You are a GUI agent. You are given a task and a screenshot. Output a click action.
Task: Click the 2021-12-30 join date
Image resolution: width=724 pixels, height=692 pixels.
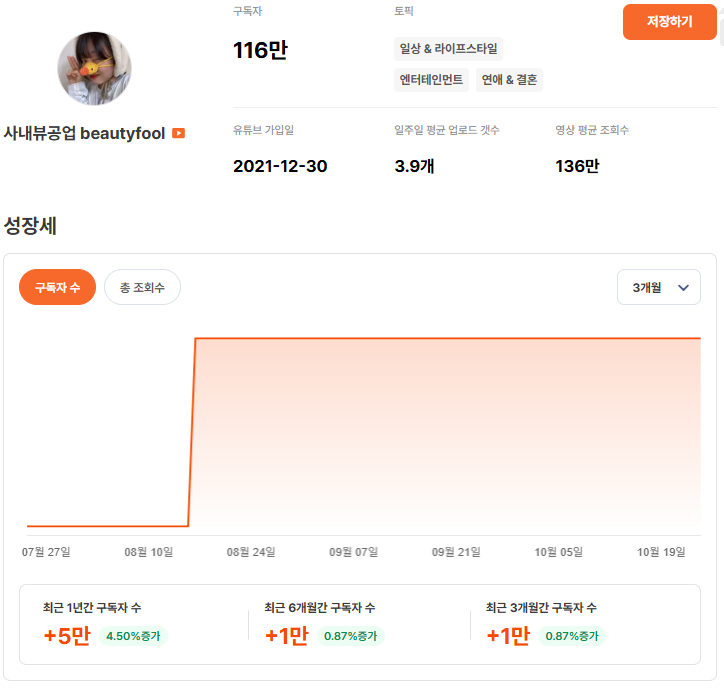[280, 166]
